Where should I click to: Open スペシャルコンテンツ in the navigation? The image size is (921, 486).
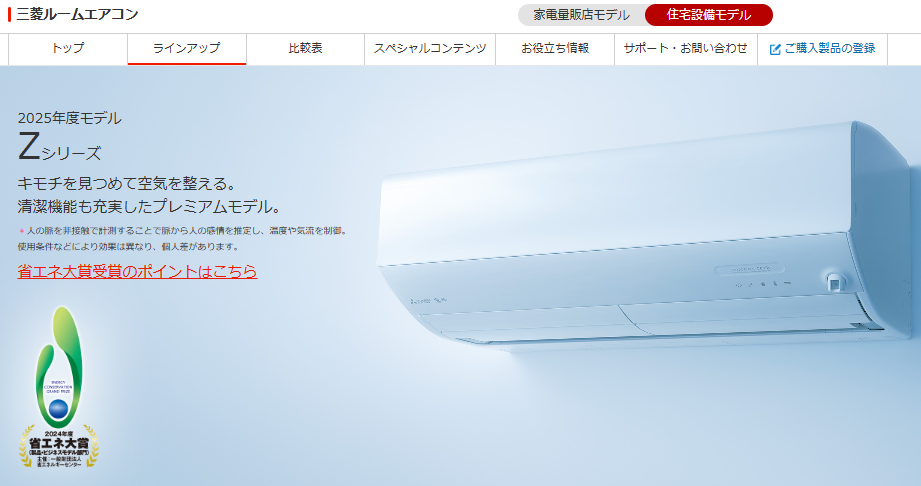pyautogui.click(x=430, y=49)
